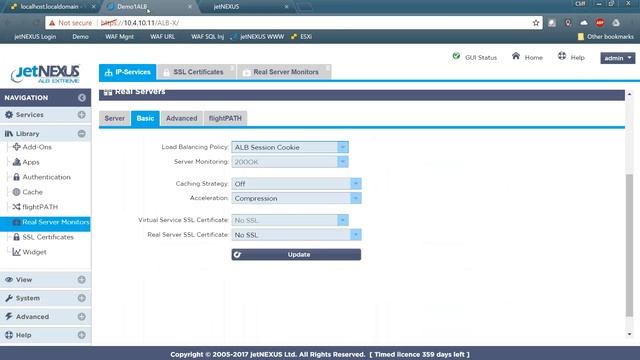Switch to the IP-Services tab
The width and height of the screenshot is (640, 360).
pos(127,72)
